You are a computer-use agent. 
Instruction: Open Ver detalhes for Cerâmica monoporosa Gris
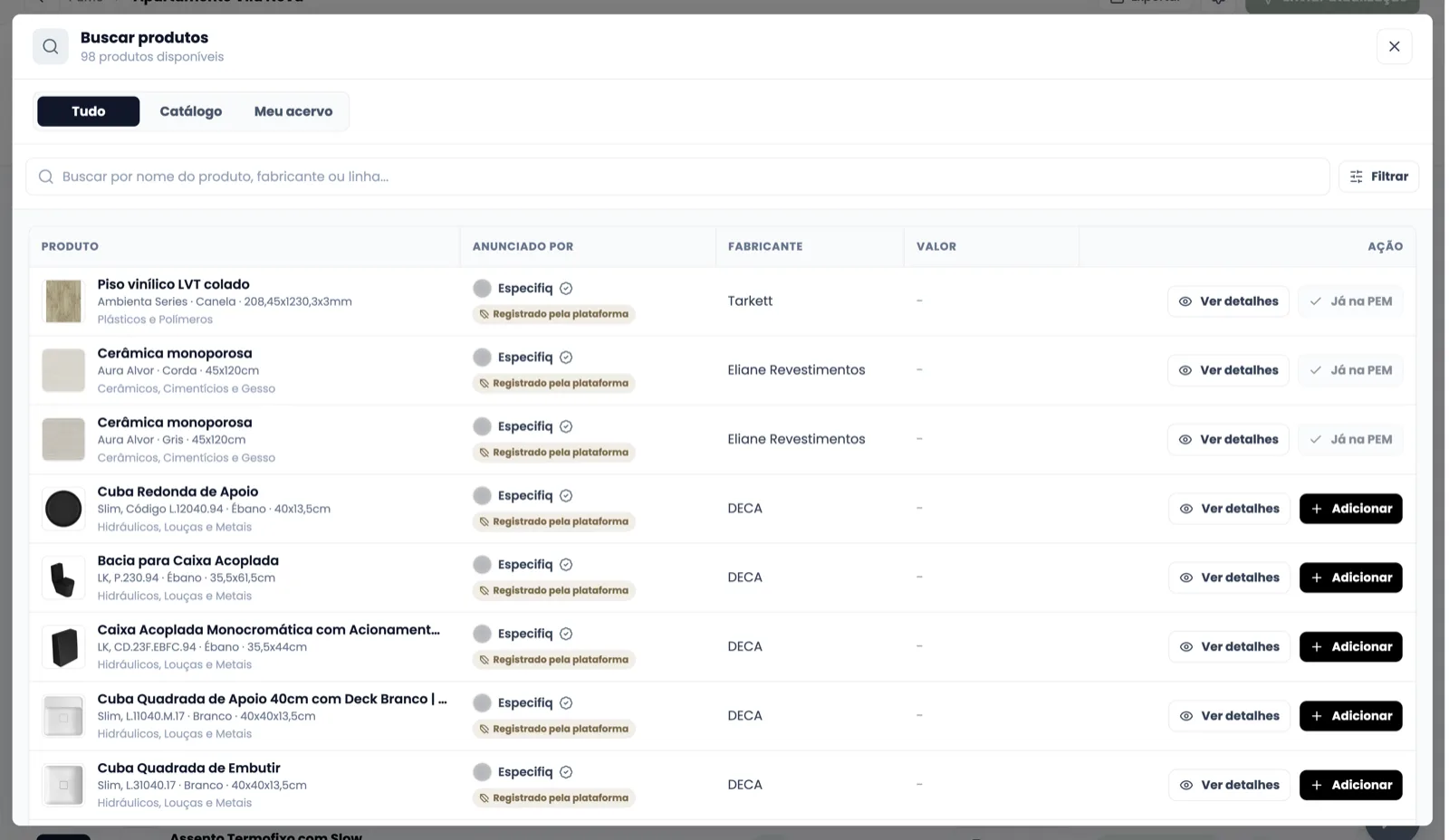(x=1228, y=439)
